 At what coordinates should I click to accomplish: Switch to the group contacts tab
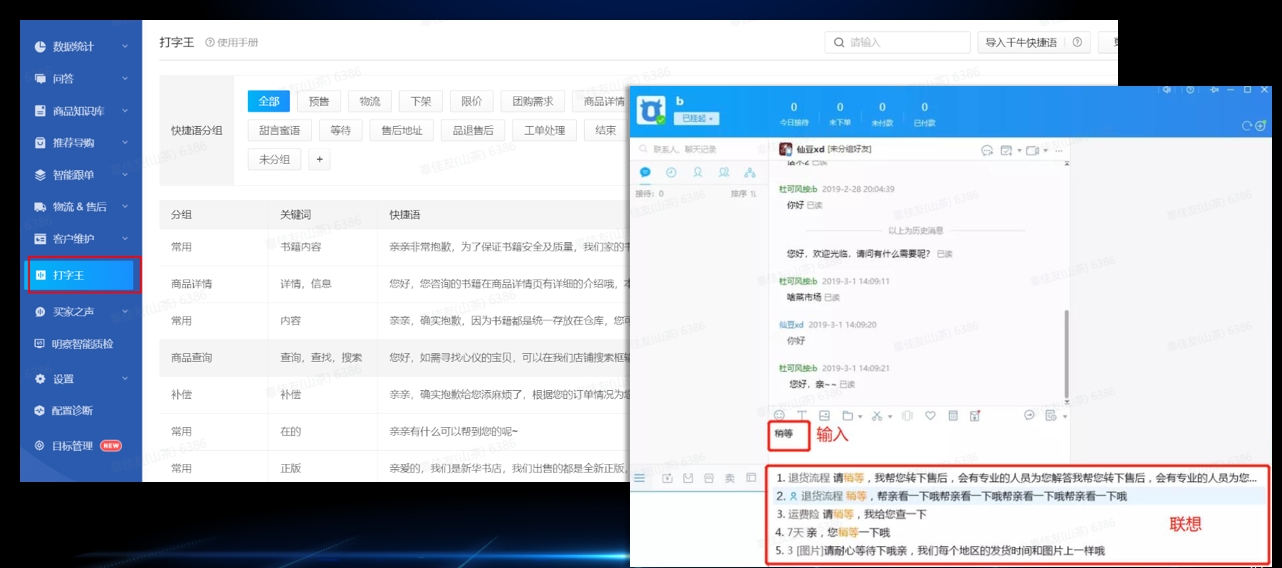[723, 172]
